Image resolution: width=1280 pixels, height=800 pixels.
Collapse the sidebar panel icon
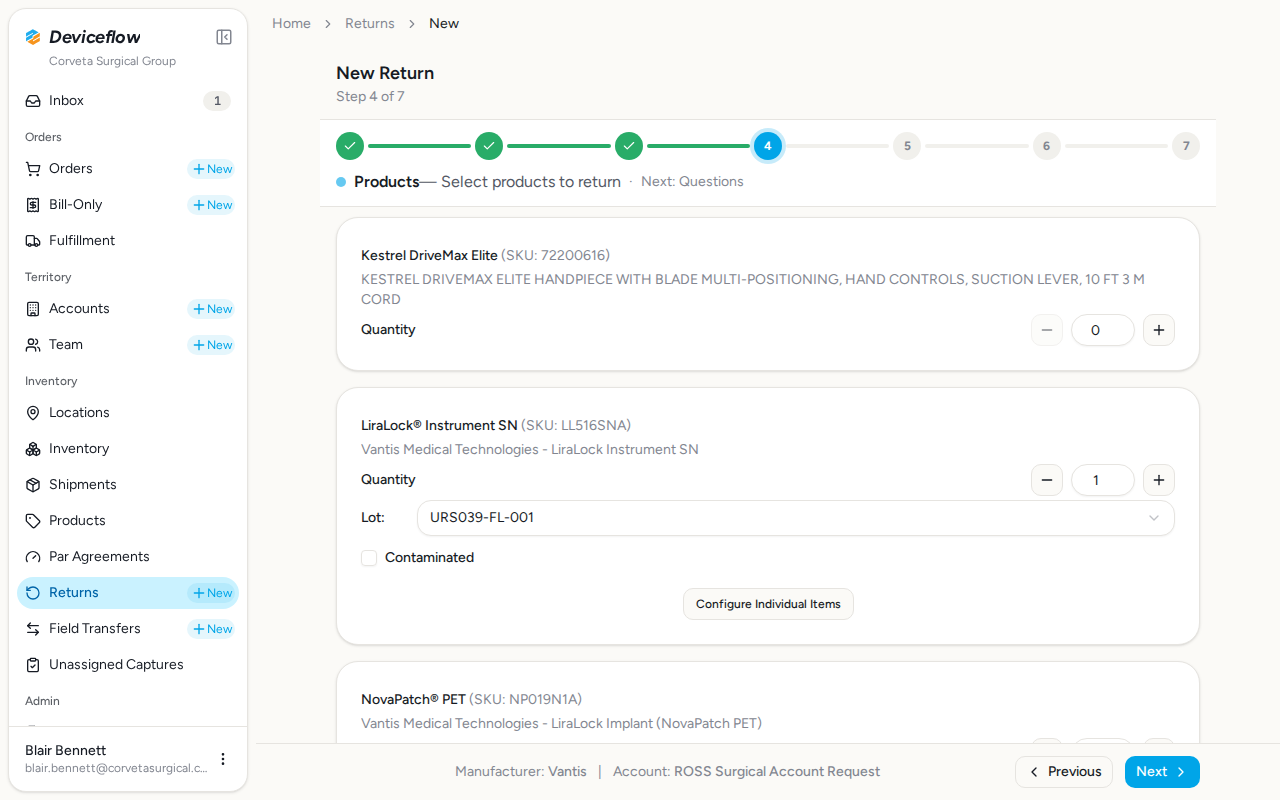[224, 37]
